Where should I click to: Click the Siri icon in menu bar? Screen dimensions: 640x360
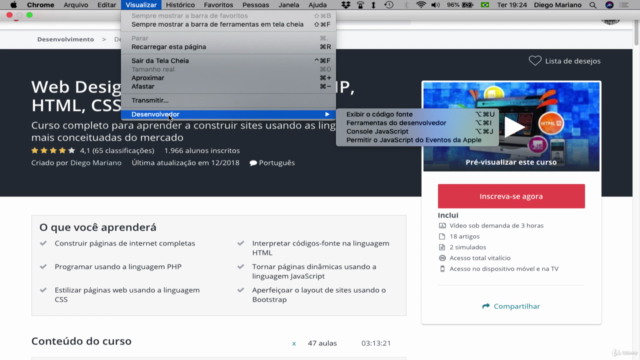(609, 5)
